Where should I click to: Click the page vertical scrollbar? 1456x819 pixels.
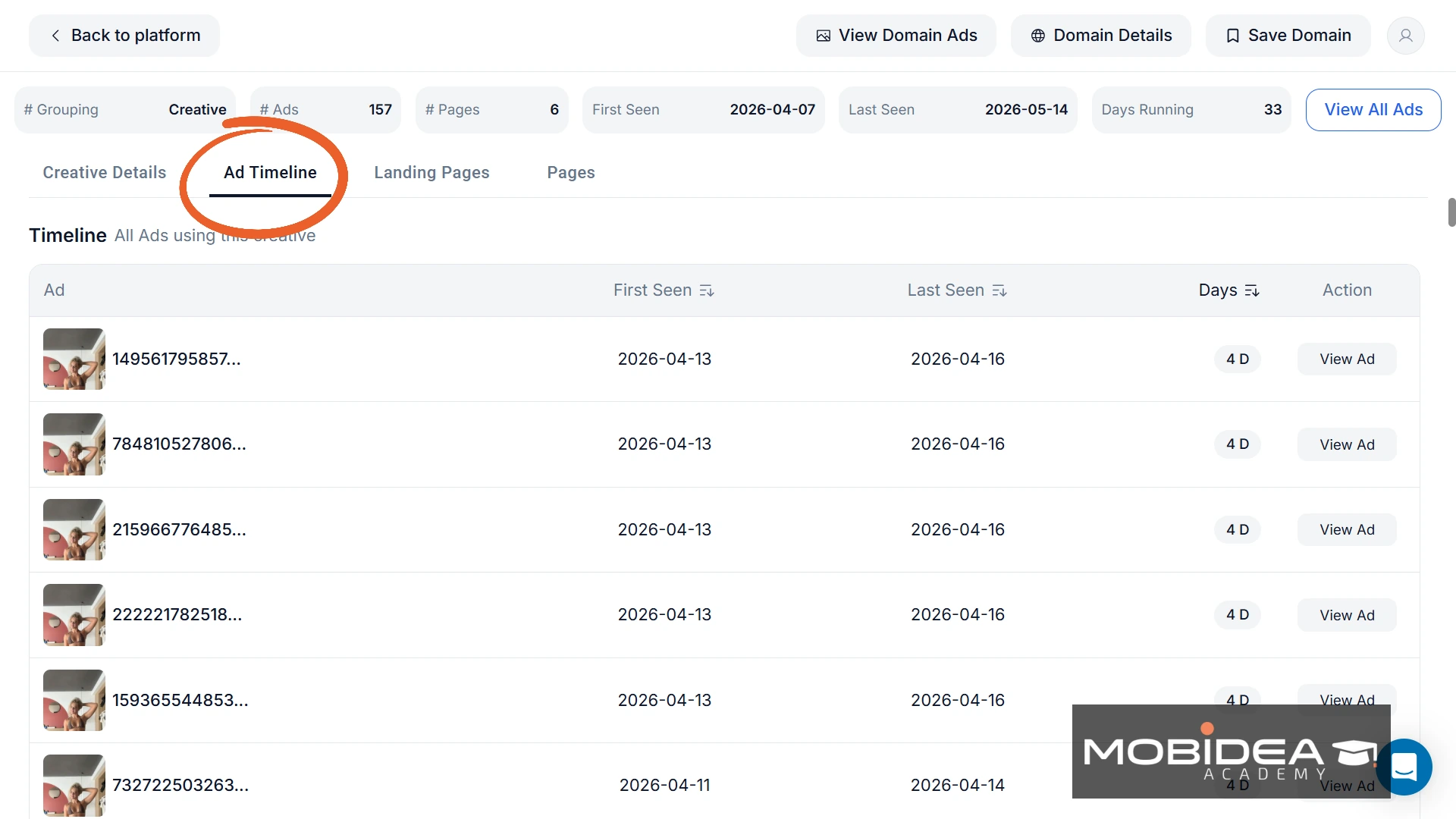tap(1451, 212)
